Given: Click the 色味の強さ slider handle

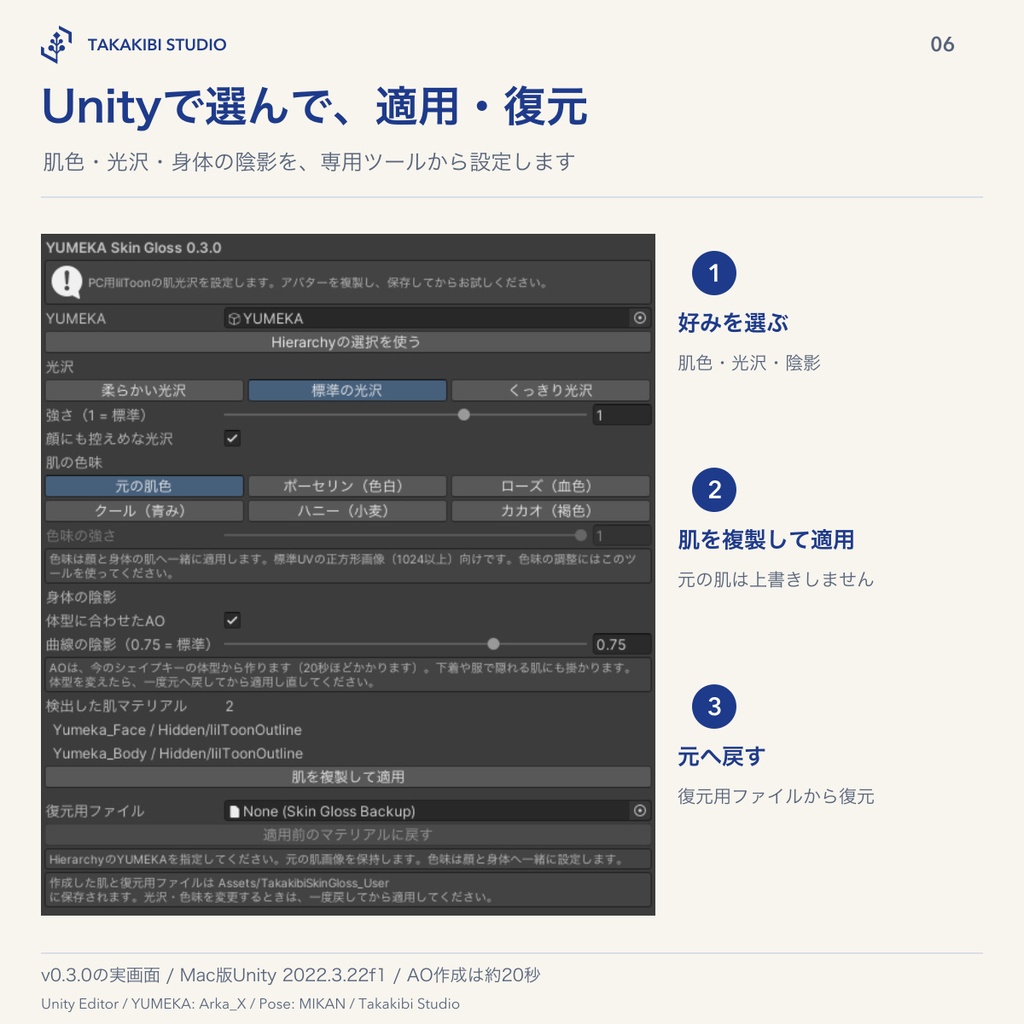Looking at the screenshot, I should (x=581, y=536).
